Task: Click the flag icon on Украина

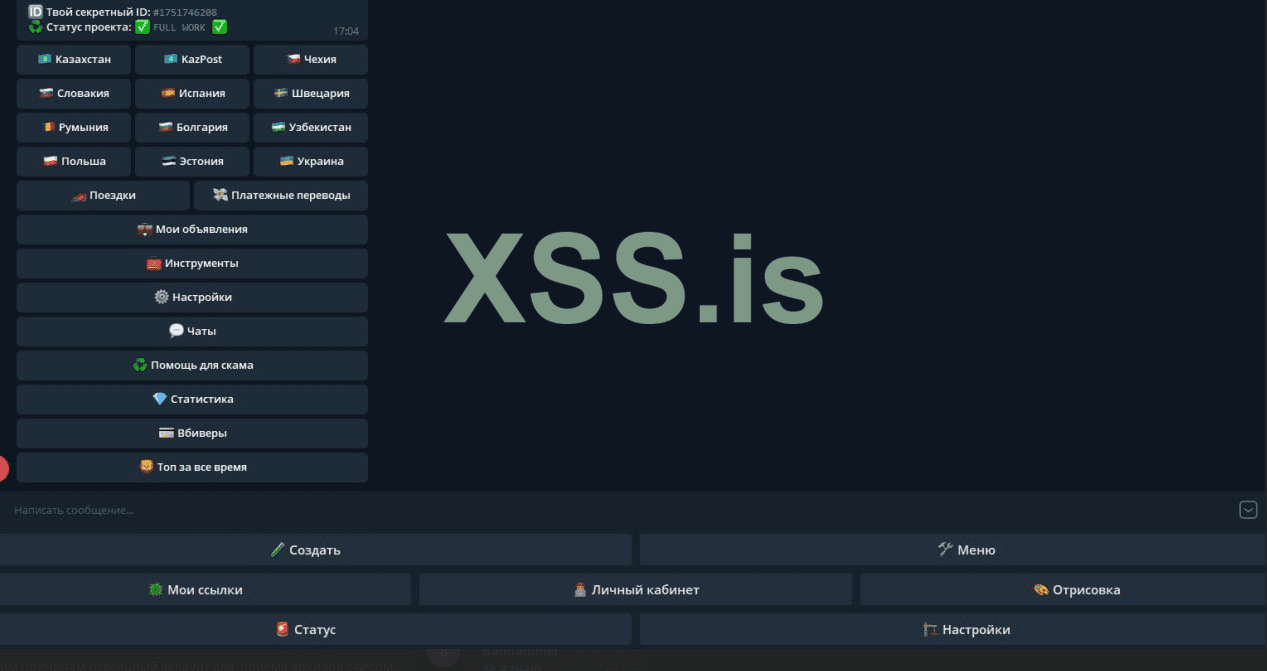Action: [x=286, y=161]
